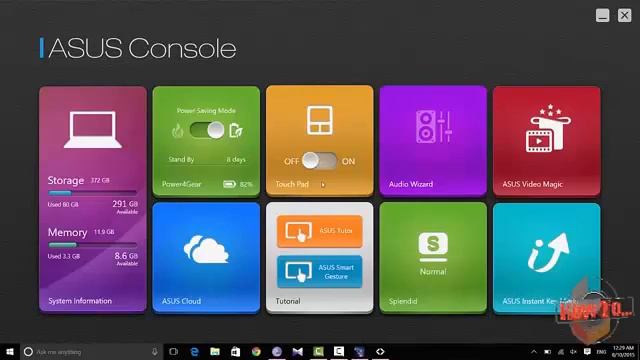The height and width of the screenshot is (360, 640).
Task: Open the ASUS Cloud icon
Action: tap(206, 249)
